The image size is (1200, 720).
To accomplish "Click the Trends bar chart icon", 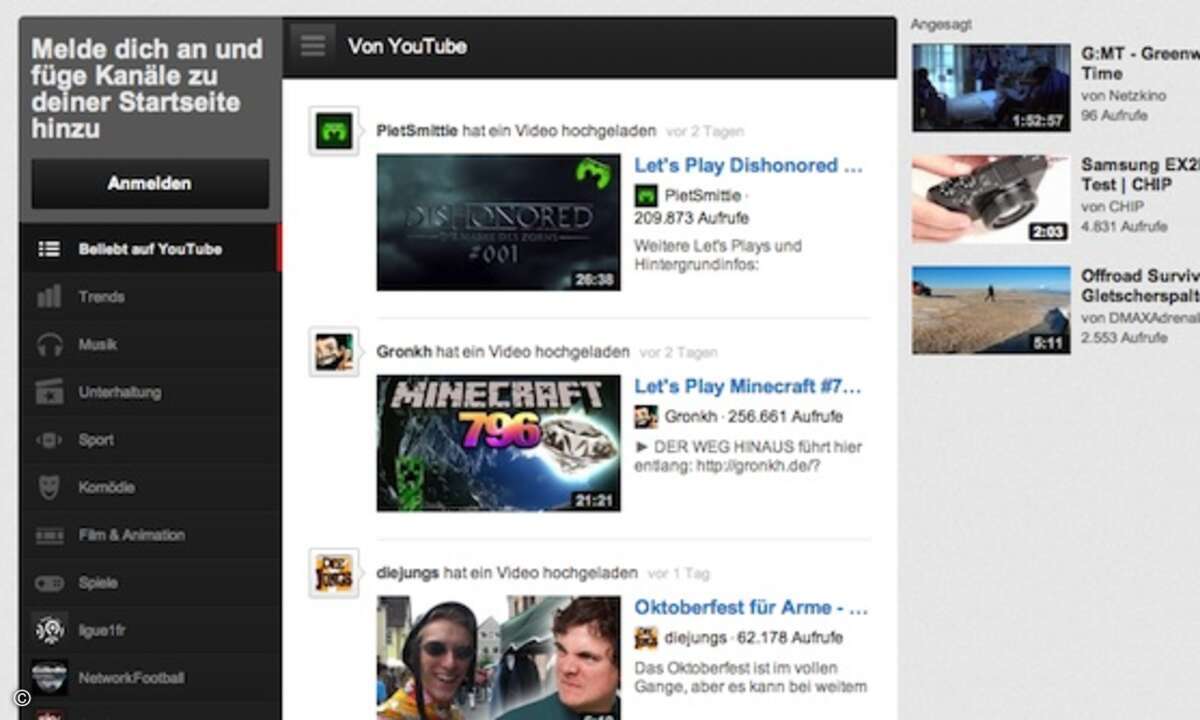I will click(x=49, y=297).
